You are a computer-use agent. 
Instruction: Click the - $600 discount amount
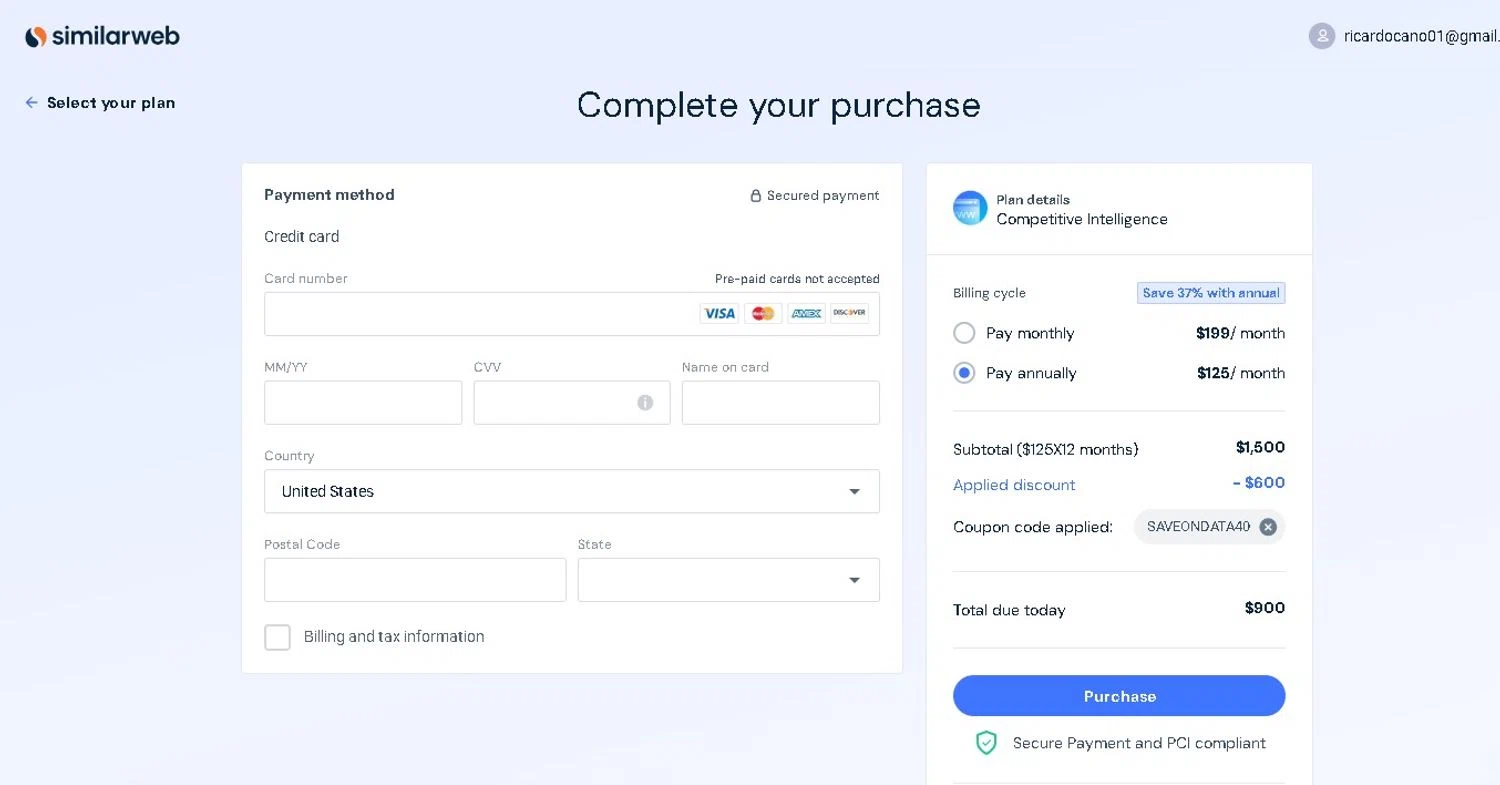coord(1259,483)
